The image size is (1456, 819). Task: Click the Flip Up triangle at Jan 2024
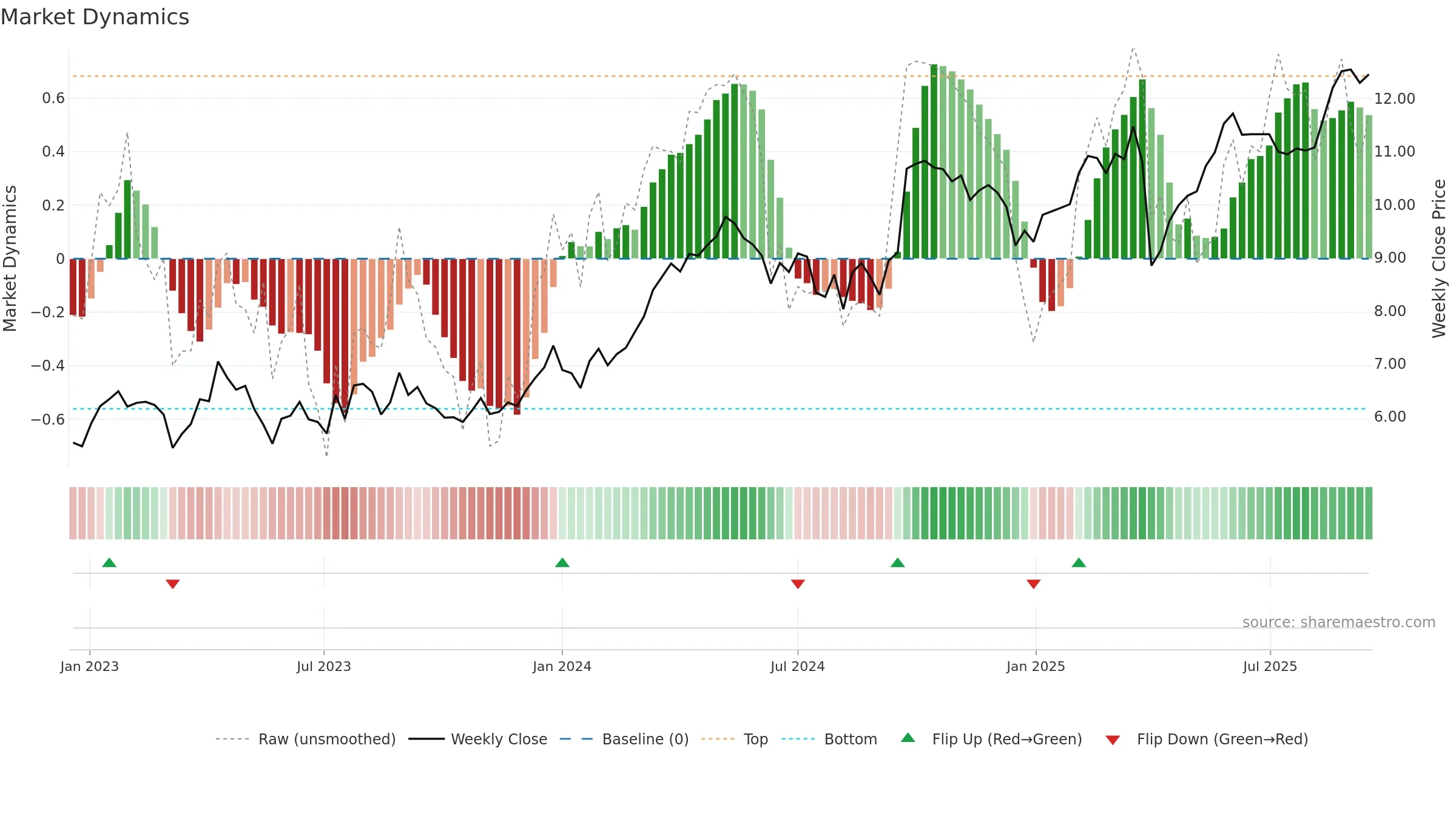562,563
